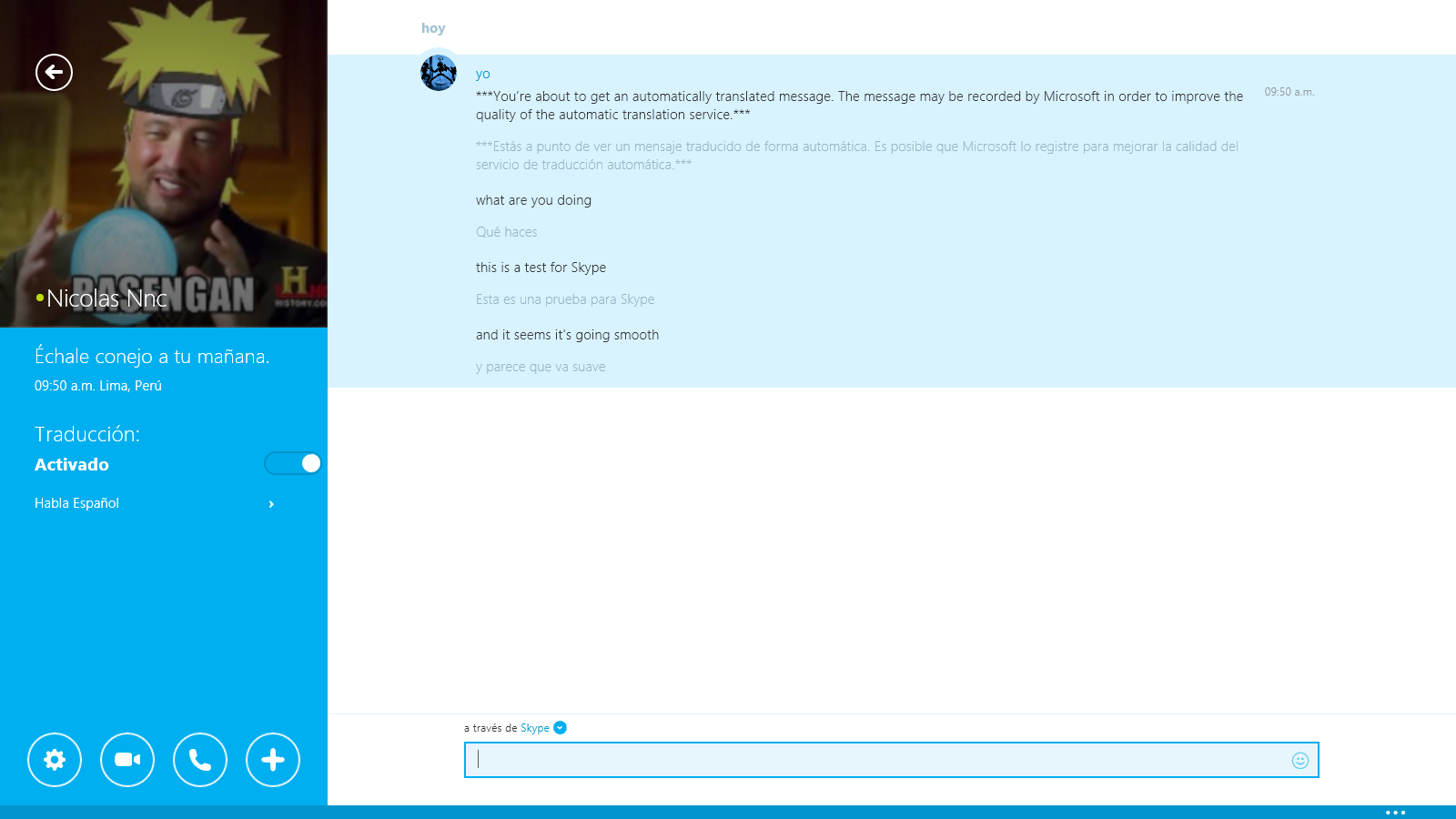This screenshot has width=1456, height=819.
Task: Open the three-dot more options menu
Action: [1396, 813]
